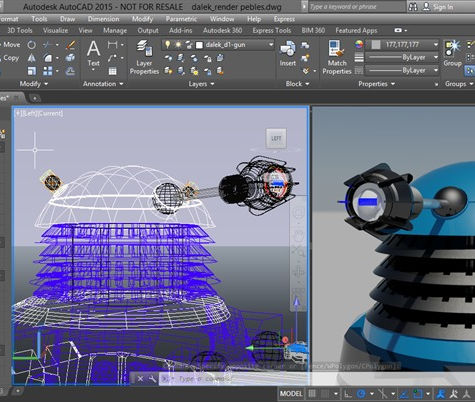Click the viewport LEFT ViewCube face

(x=276, y=138)
